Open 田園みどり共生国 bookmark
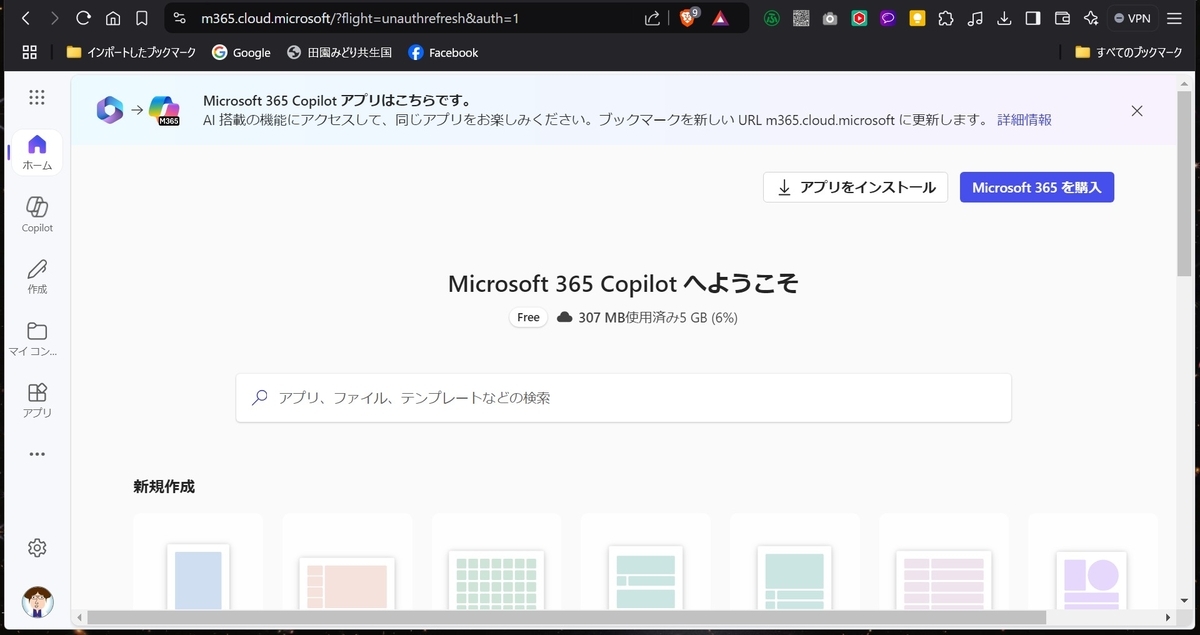This screenshot has height=635, width=1200. pos(339,52)
